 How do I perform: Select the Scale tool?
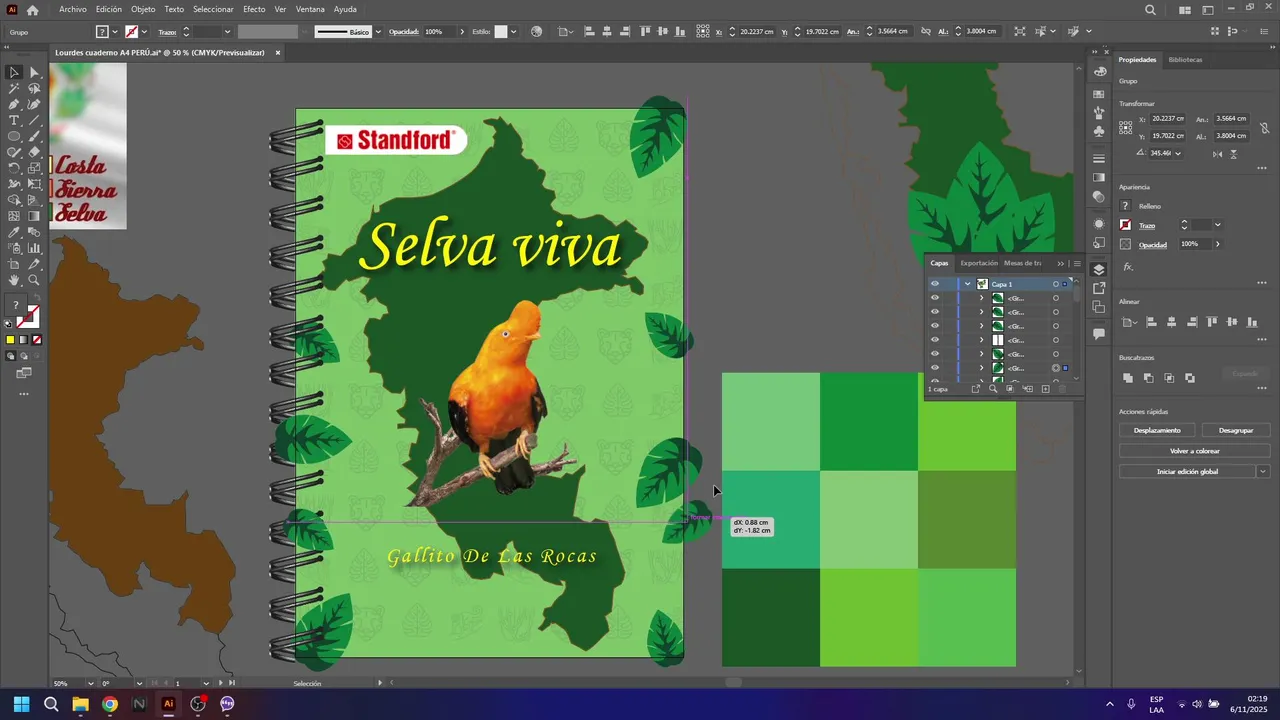(34, 168)
